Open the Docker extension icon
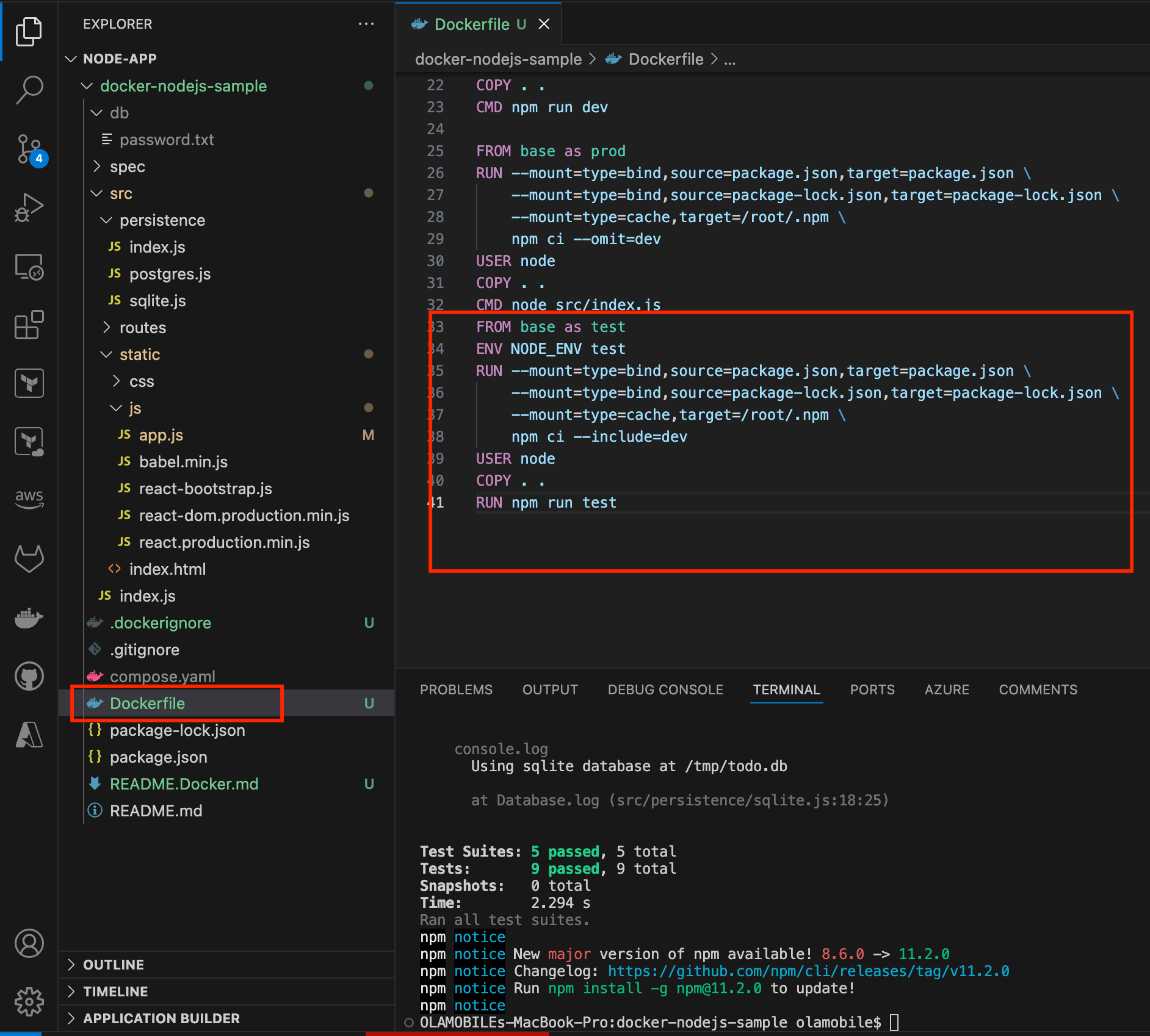This screenshot has width=1150, height=1036. (29, 617)
